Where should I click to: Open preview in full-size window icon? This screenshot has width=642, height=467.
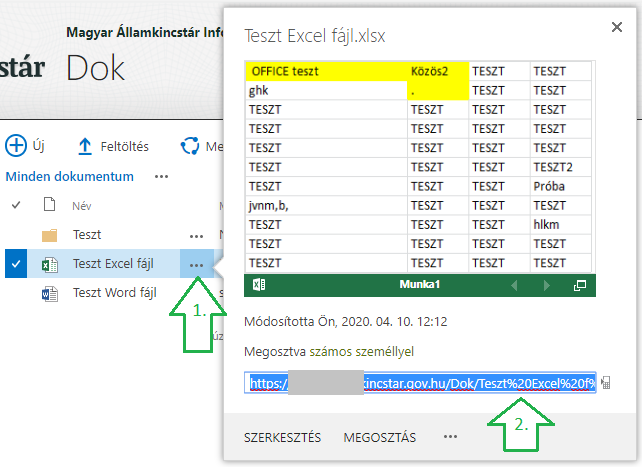(580, 285)
